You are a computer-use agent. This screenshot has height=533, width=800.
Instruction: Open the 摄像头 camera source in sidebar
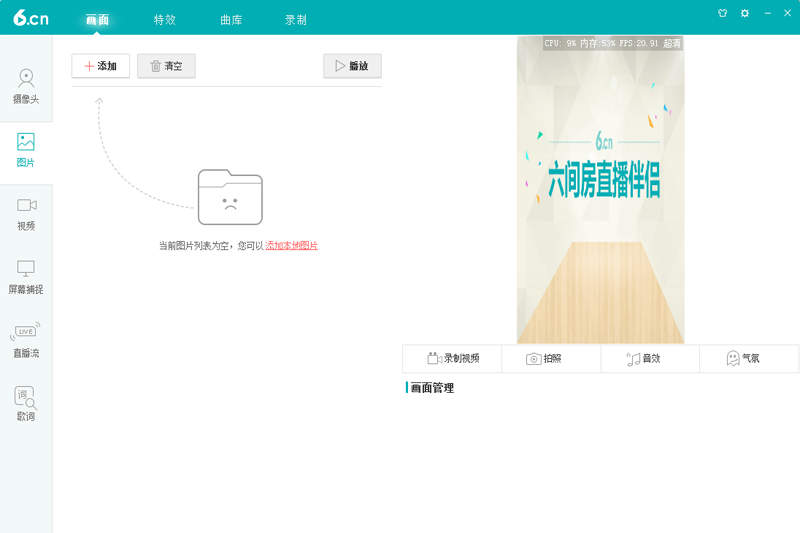[26, 86]
